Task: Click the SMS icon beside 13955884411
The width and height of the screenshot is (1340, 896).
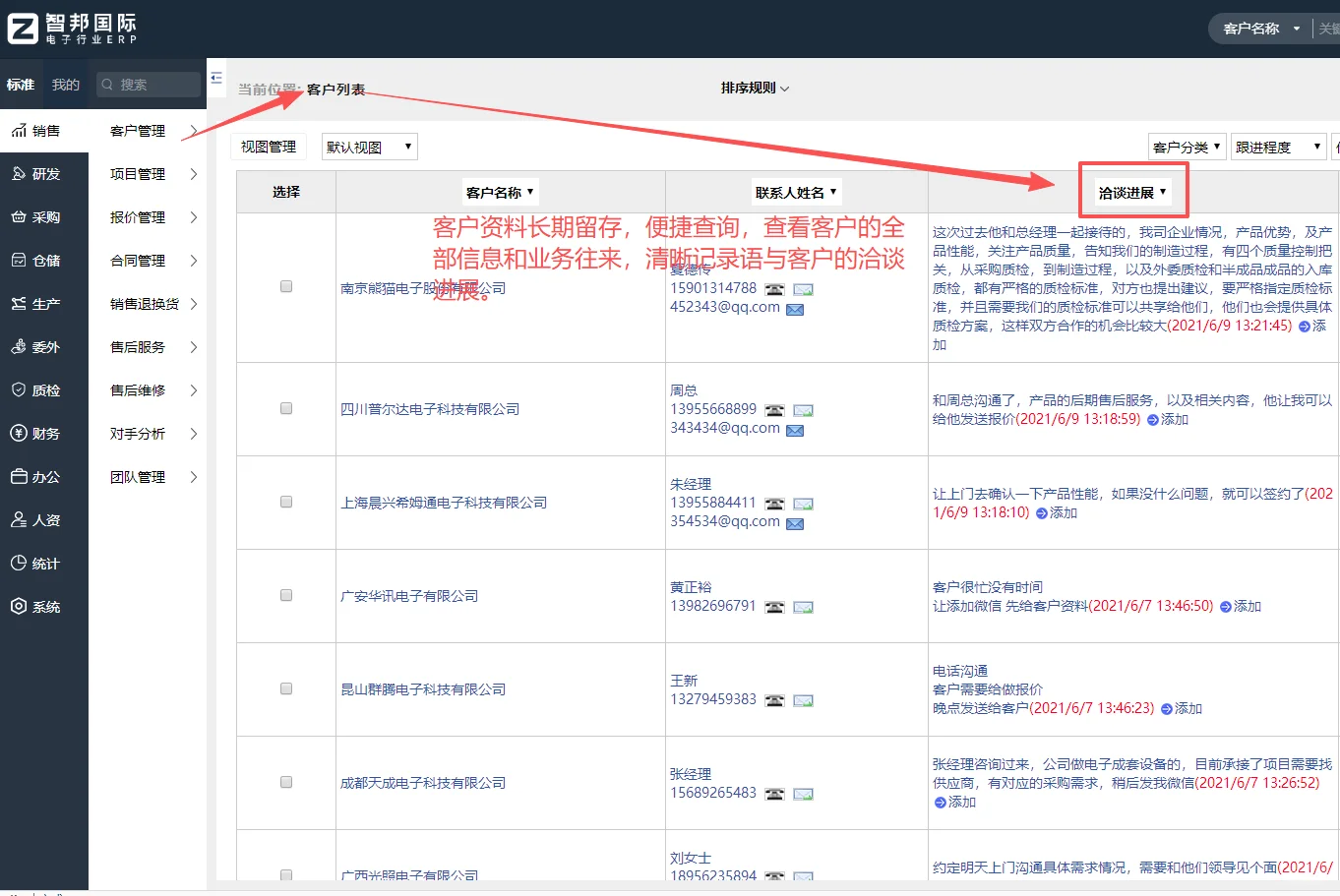Action: pos(804,504)
